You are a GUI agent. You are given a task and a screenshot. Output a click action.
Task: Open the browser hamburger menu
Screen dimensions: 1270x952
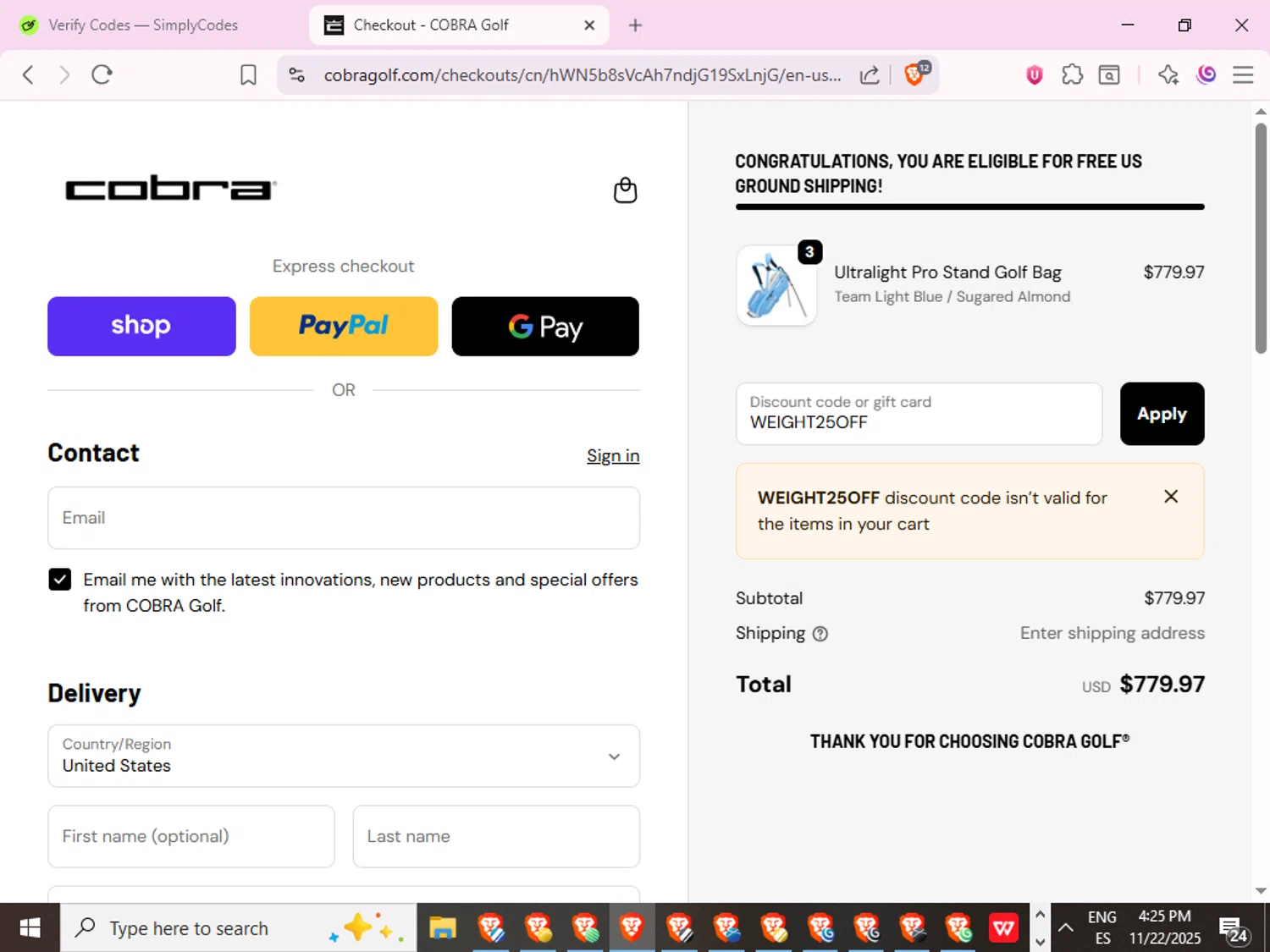1243,74
